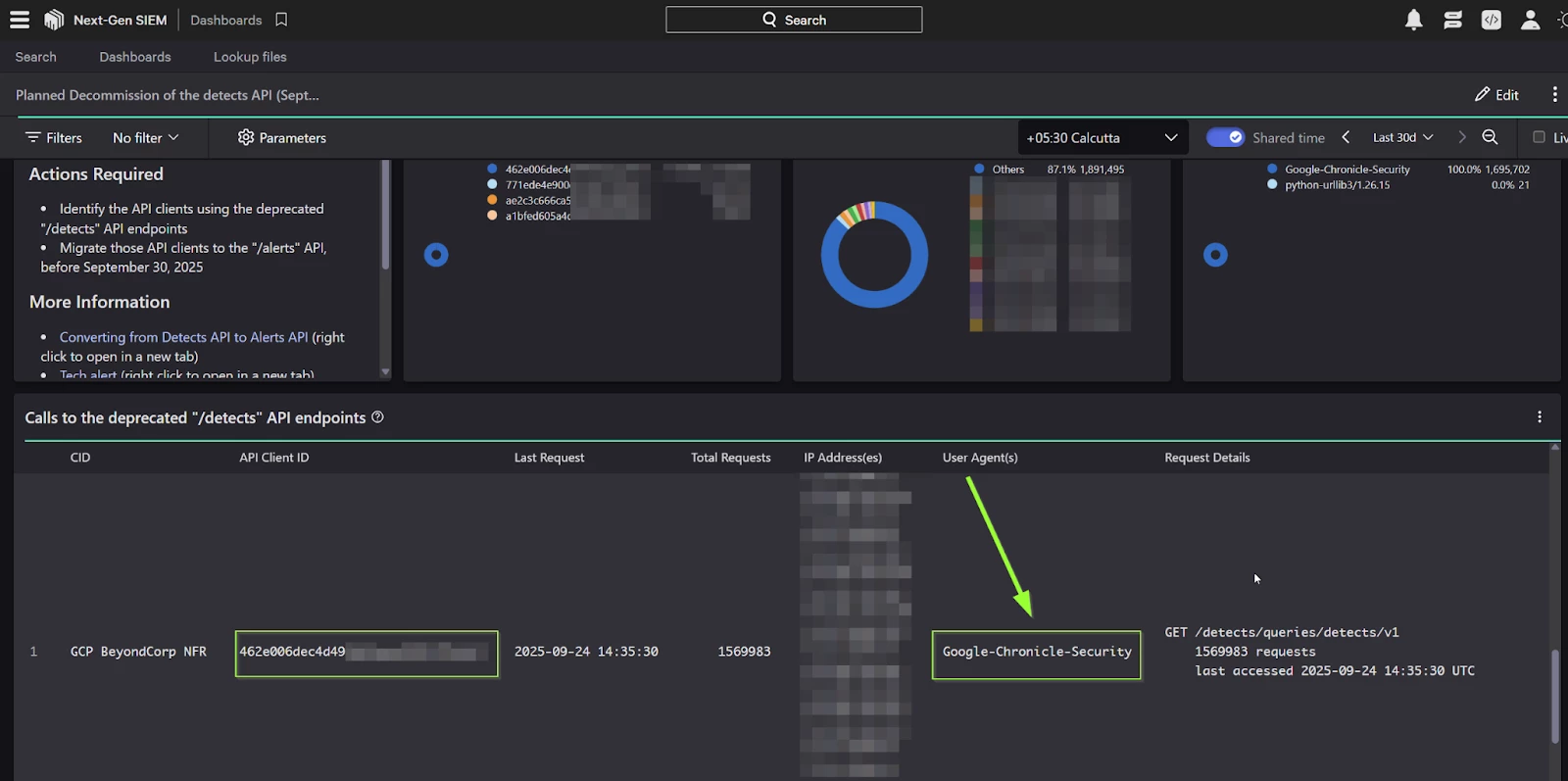
Task: Open the Filters panel
Action: [x=54, y=138]
